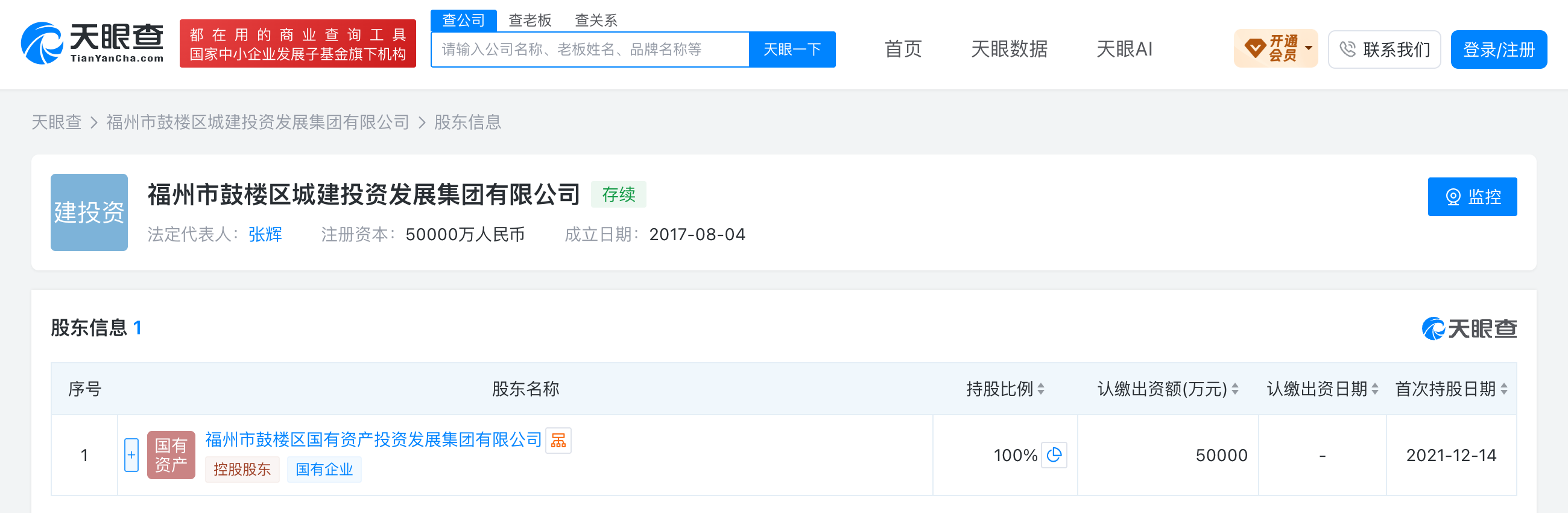Open the 天眼数据 menu
This screenshot has width=1568, height=513.
tap(1008, 49)
